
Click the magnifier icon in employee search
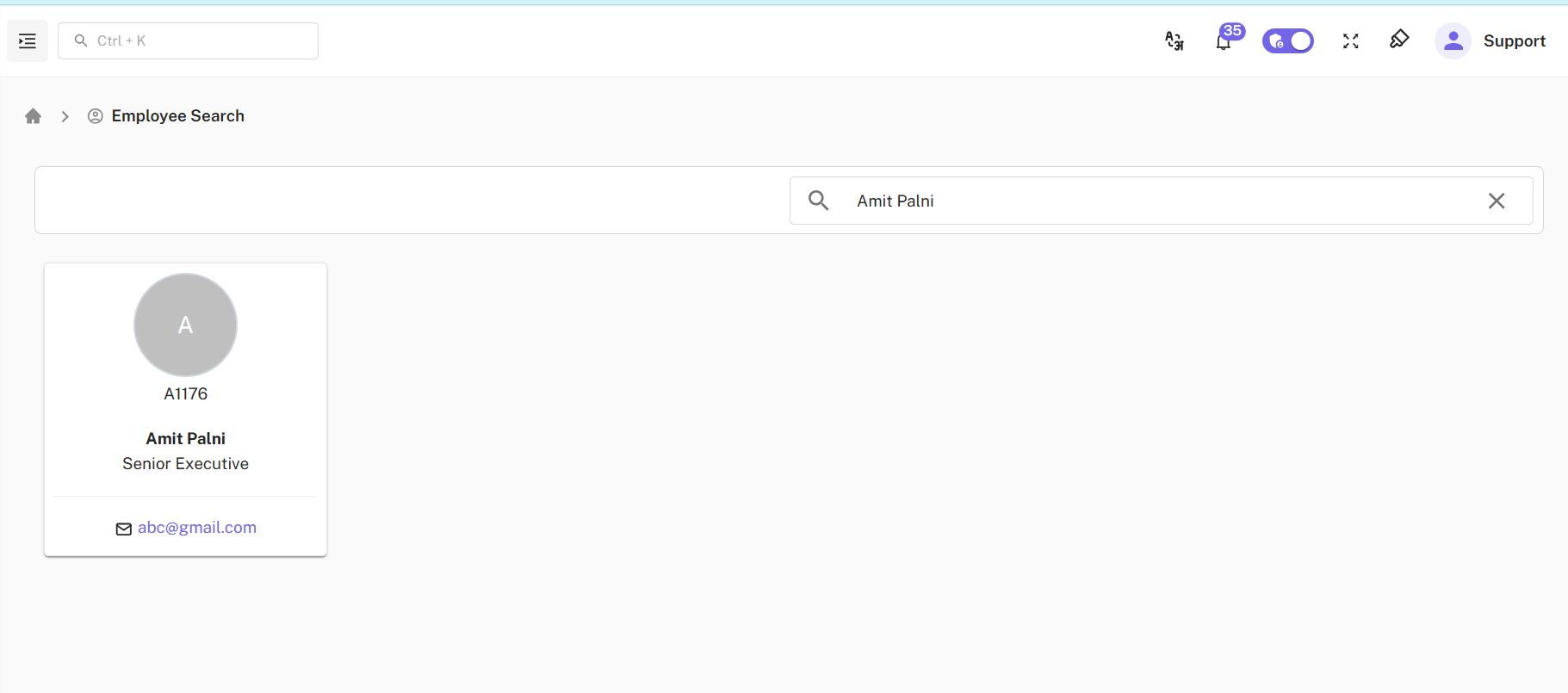tap(819, 201)
